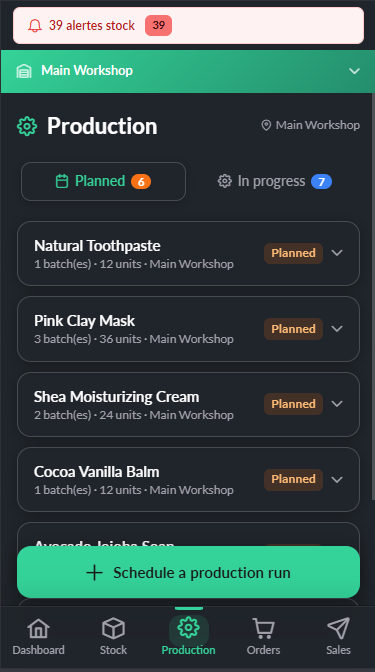
Task: Switch to the Planned tab
Action: pos(103,181)
